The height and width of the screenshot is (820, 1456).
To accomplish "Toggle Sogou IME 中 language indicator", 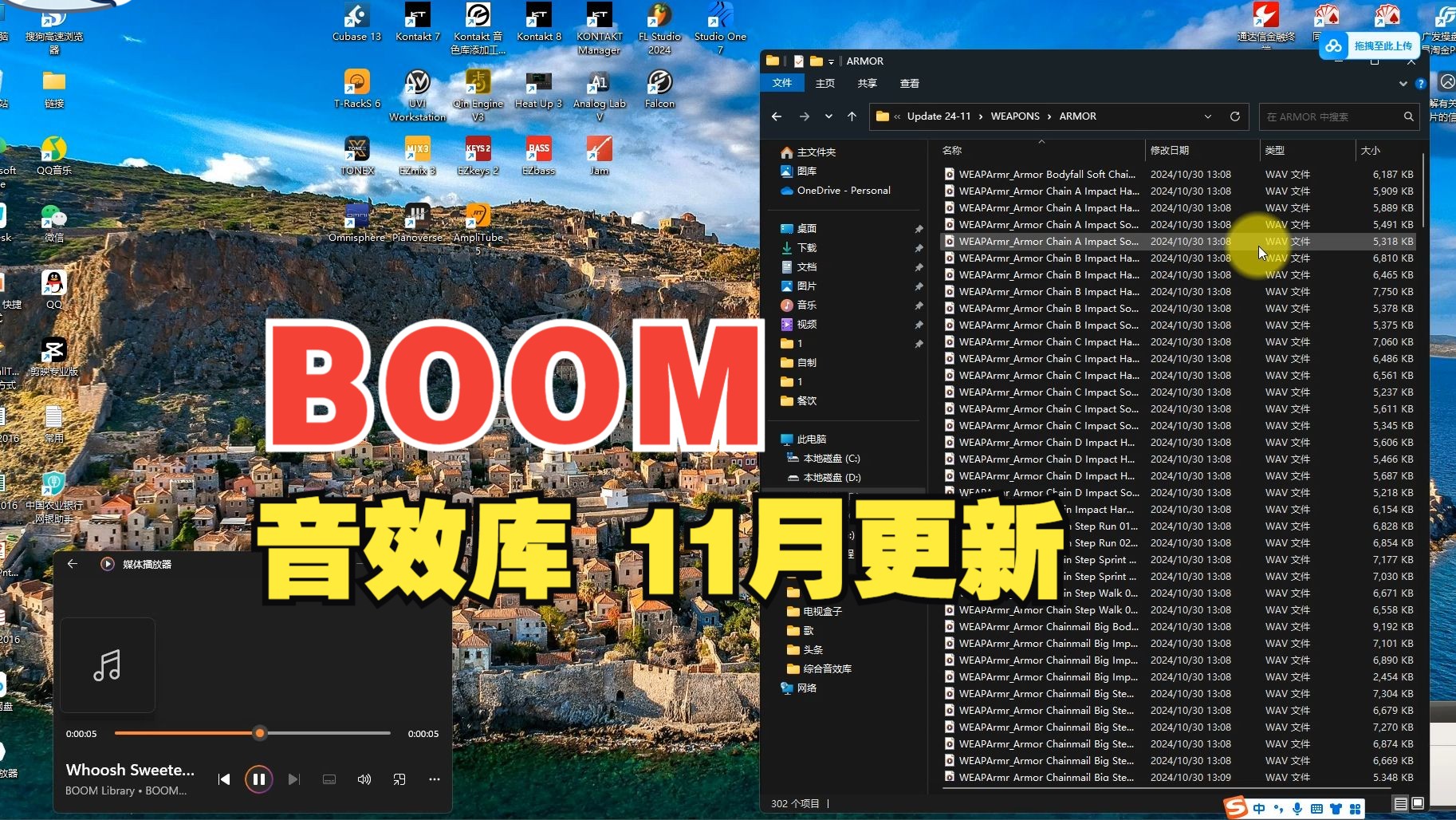I will pos(1259,809).
